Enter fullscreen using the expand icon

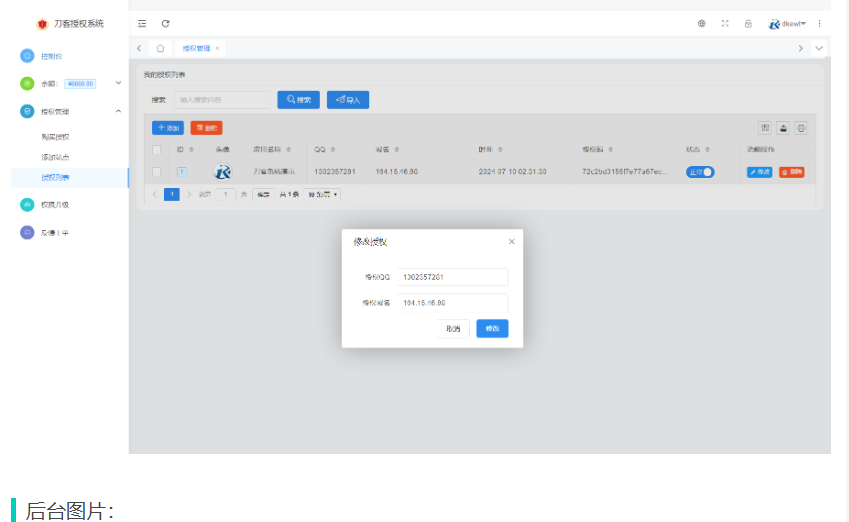[725, 23]
